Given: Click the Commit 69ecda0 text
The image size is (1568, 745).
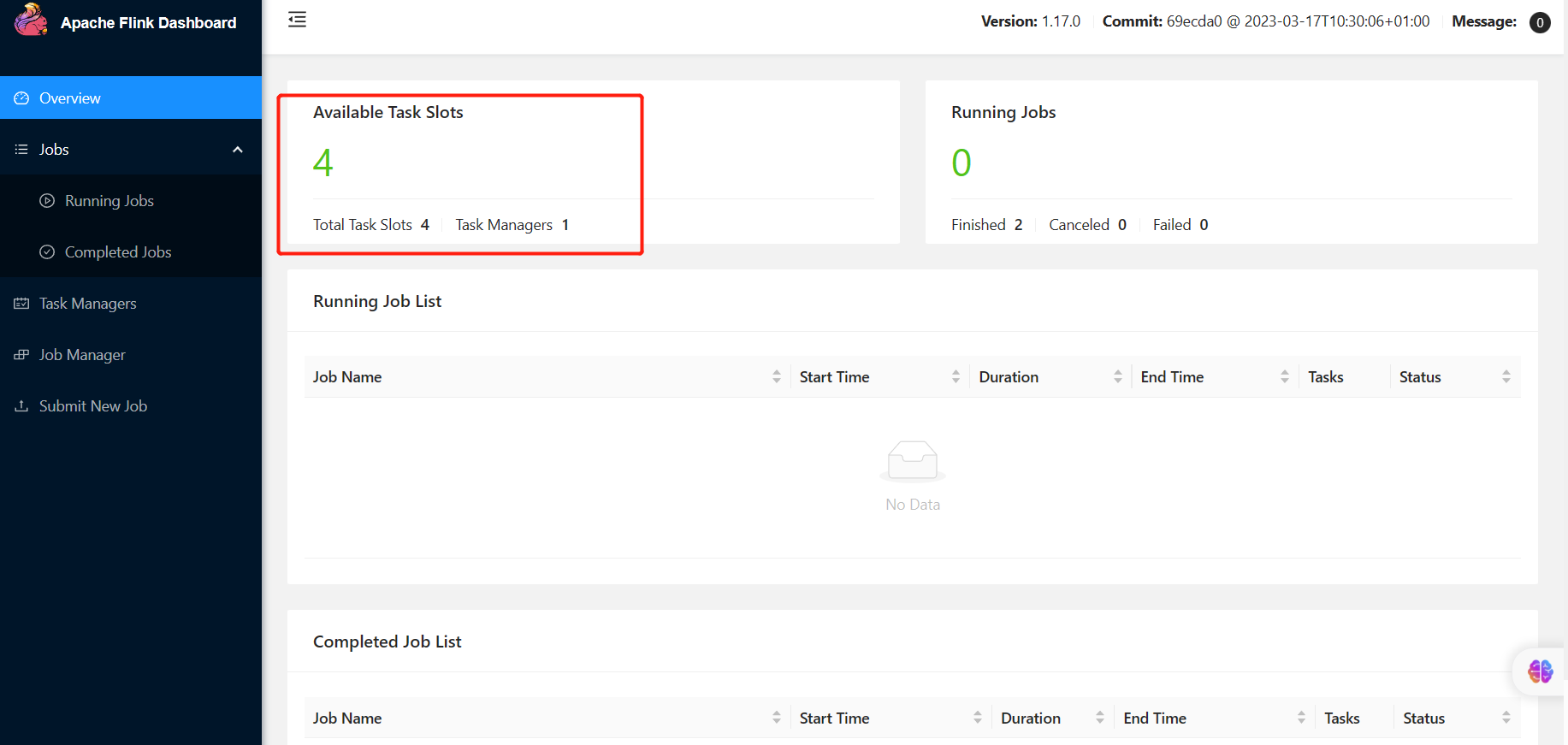Looking at the screenshot, I should pos(1266,21).
